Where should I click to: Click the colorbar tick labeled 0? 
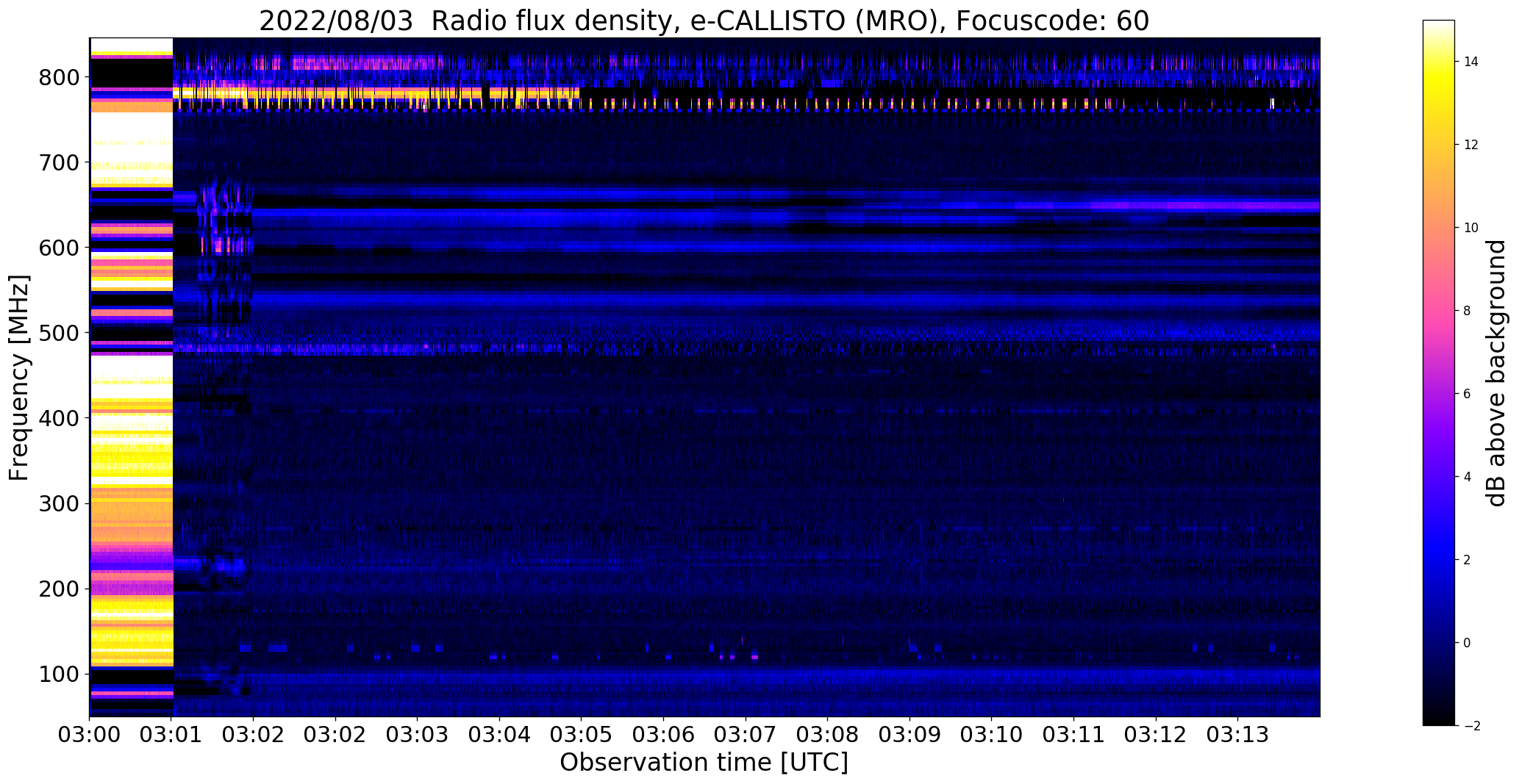[1468, 643]
